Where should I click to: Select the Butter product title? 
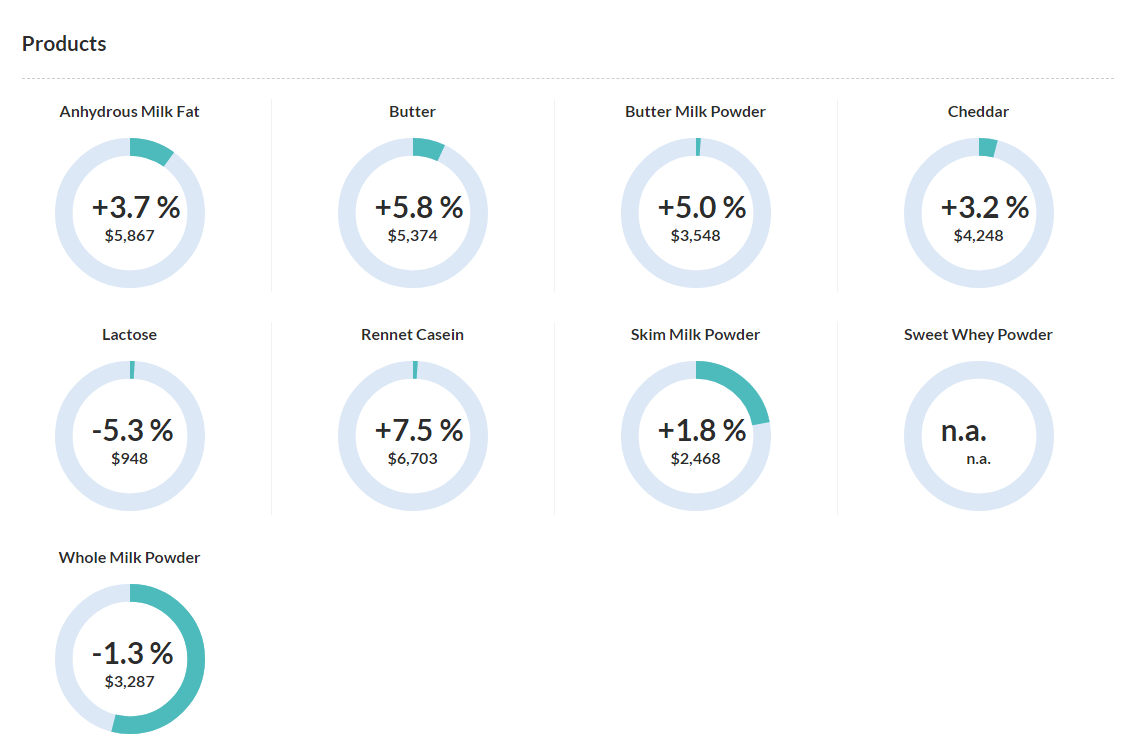click(412, 112)
